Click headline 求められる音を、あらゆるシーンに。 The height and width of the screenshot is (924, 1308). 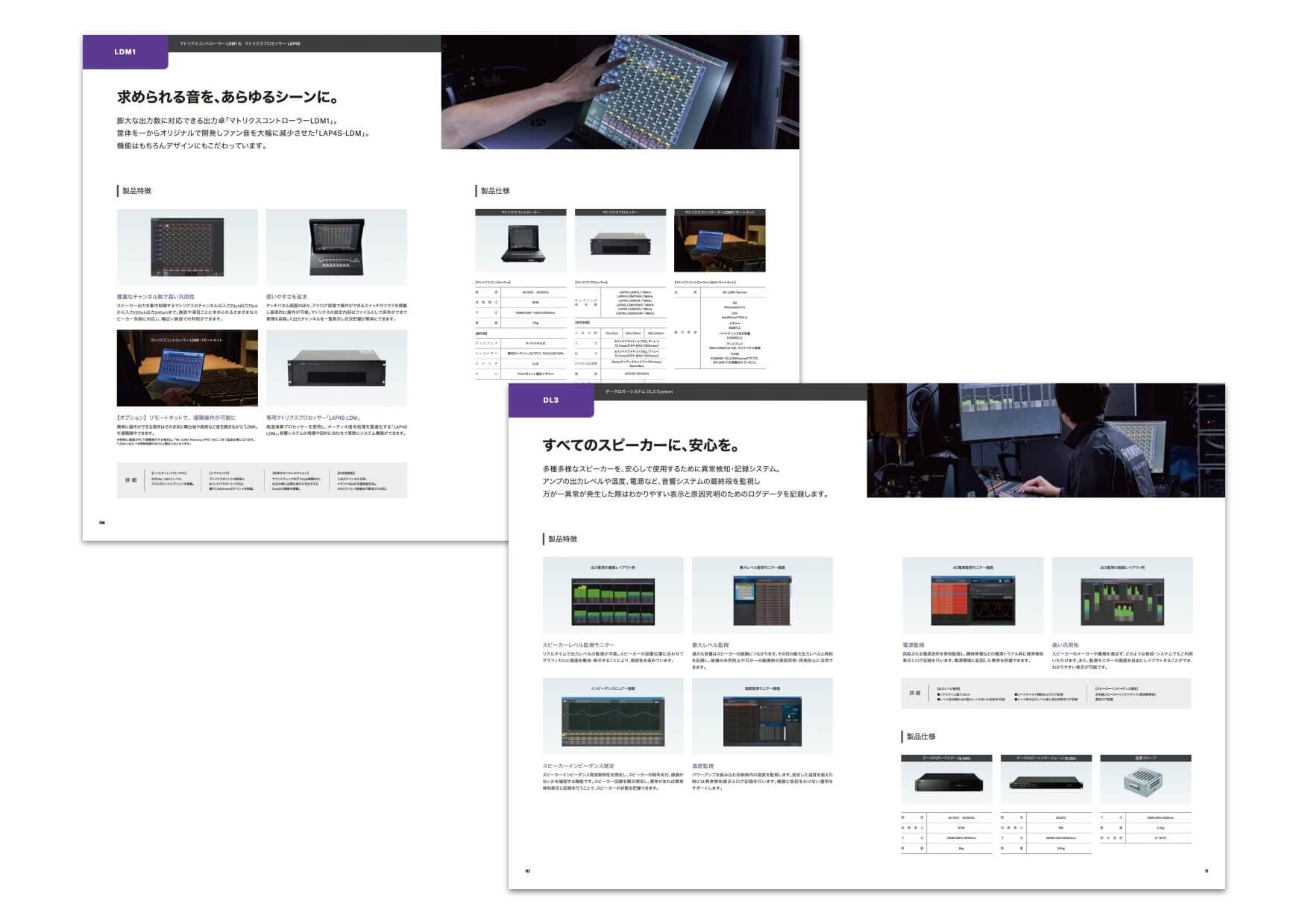point(228,97)
